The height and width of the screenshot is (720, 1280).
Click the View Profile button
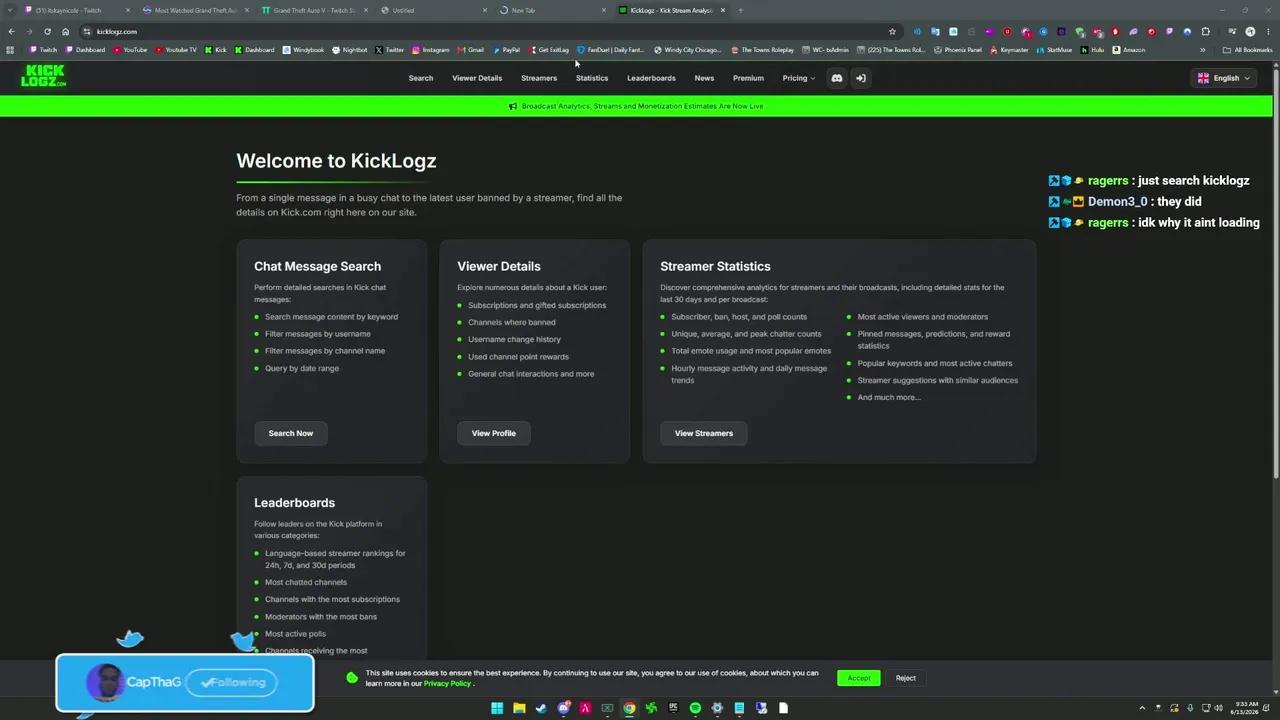[x=494, y=433]
